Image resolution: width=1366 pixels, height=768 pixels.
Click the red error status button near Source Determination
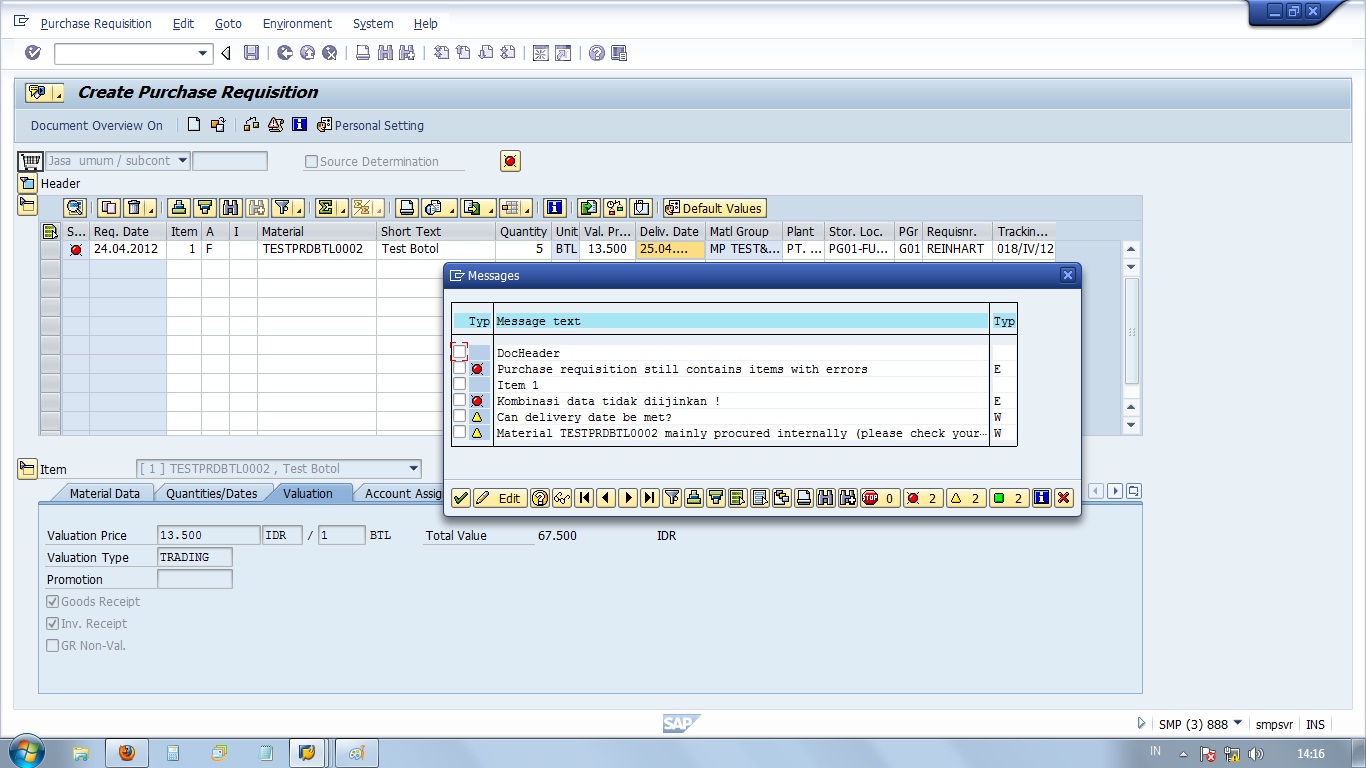[511, 161]
